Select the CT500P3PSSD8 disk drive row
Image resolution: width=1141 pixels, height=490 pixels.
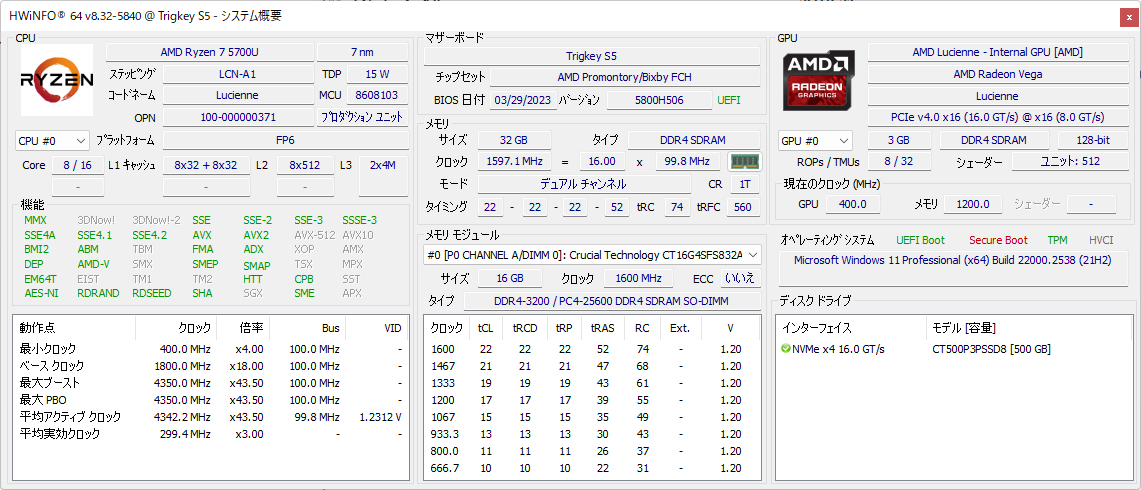(952, 349)
